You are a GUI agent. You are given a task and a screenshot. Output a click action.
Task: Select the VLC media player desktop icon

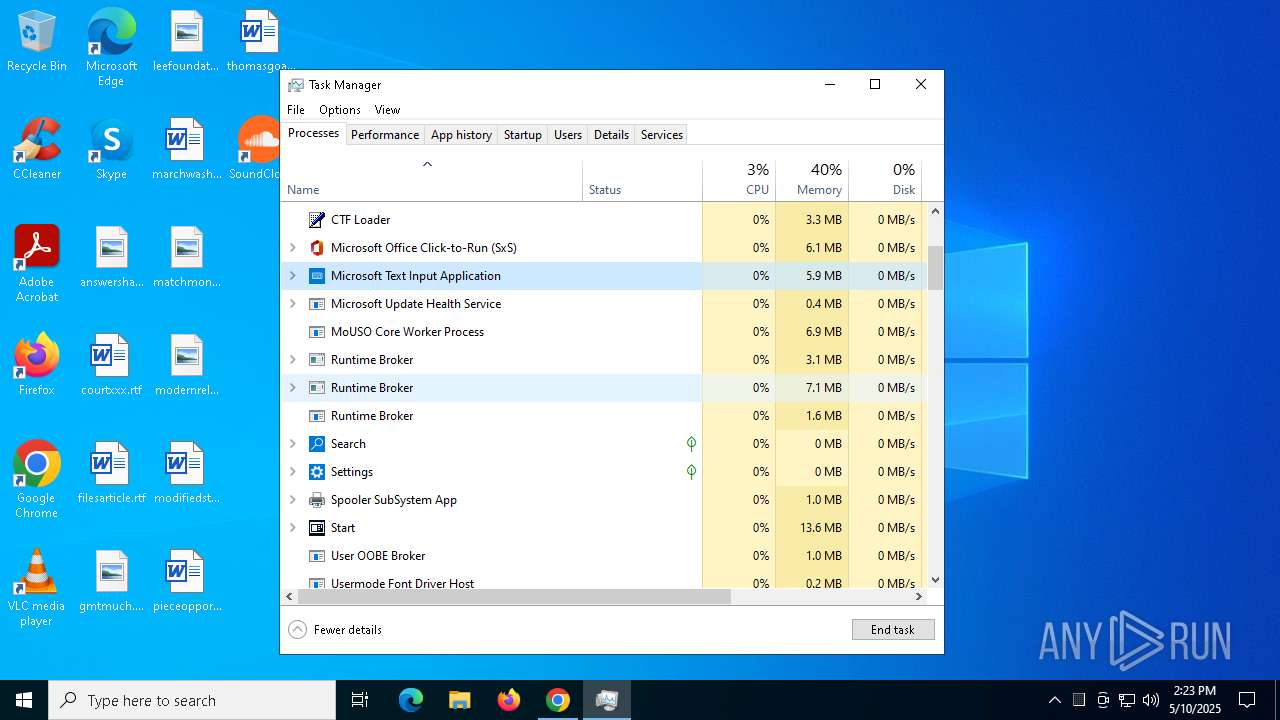click(x=37, y=588)
